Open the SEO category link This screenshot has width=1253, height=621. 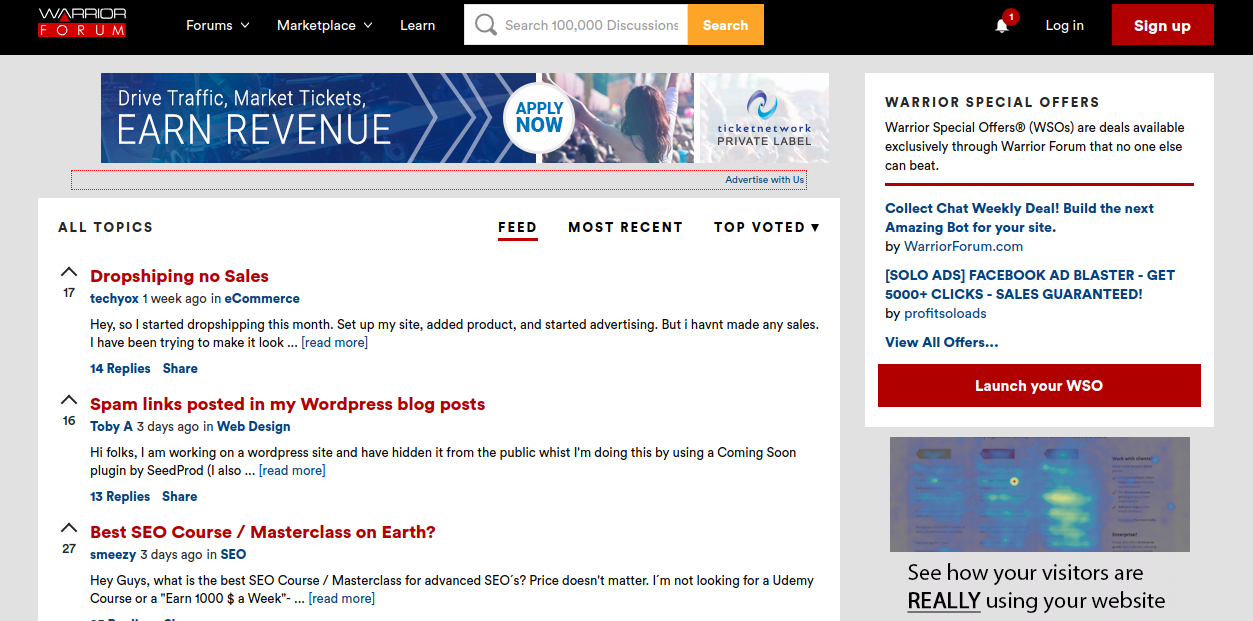(x=233, y=554)
